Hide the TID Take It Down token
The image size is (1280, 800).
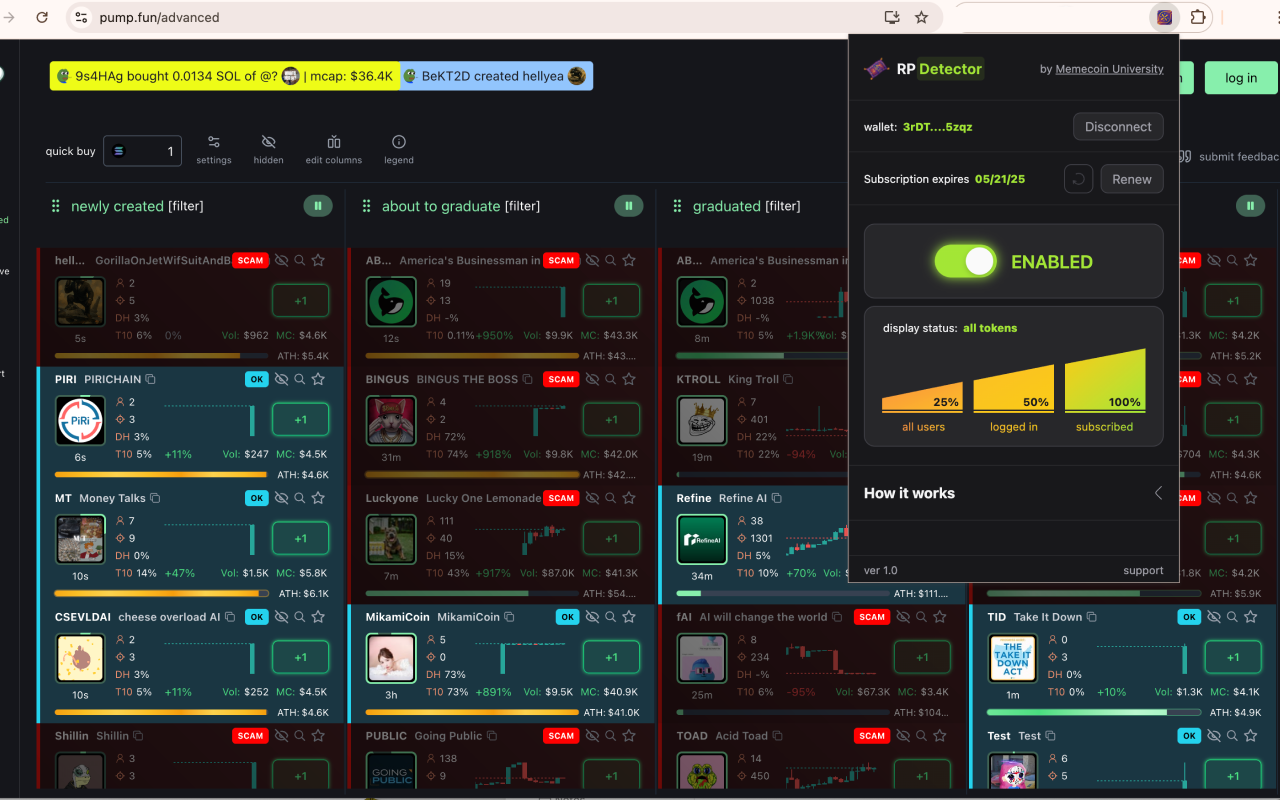pos(1214,617)
